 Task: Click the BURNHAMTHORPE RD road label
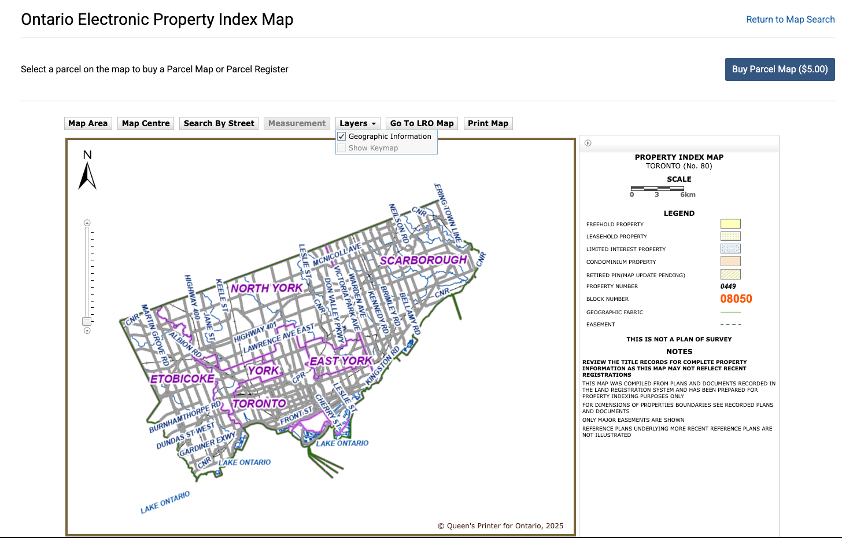pos(185,417)
